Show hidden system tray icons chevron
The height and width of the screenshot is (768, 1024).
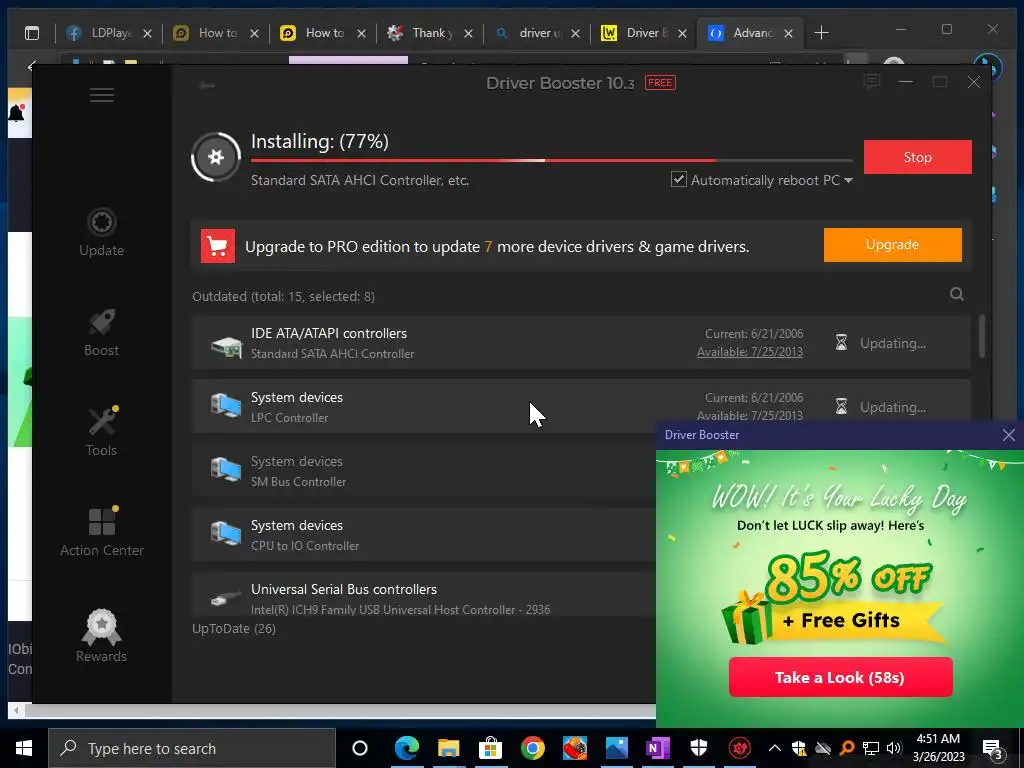(x=775, y=748)
